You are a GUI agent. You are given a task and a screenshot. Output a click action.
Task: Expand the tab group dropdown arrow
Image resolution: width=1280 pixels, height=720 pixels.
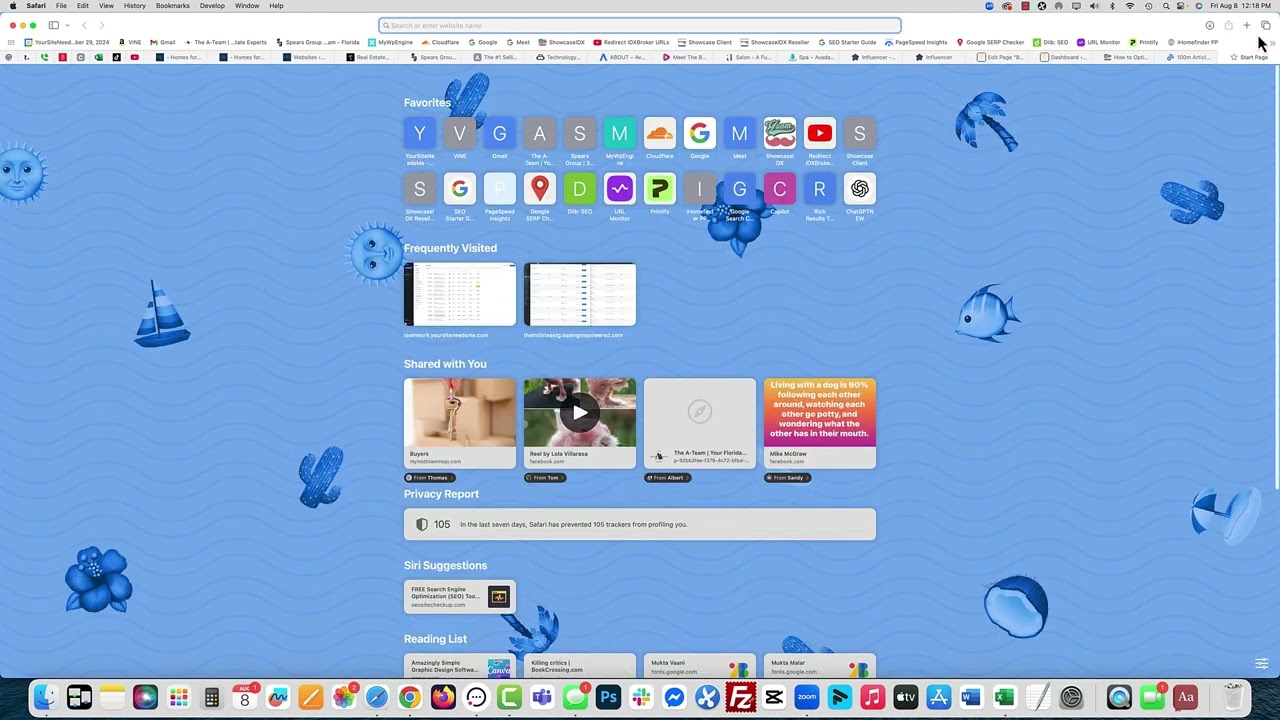click(x=66, y=25)
